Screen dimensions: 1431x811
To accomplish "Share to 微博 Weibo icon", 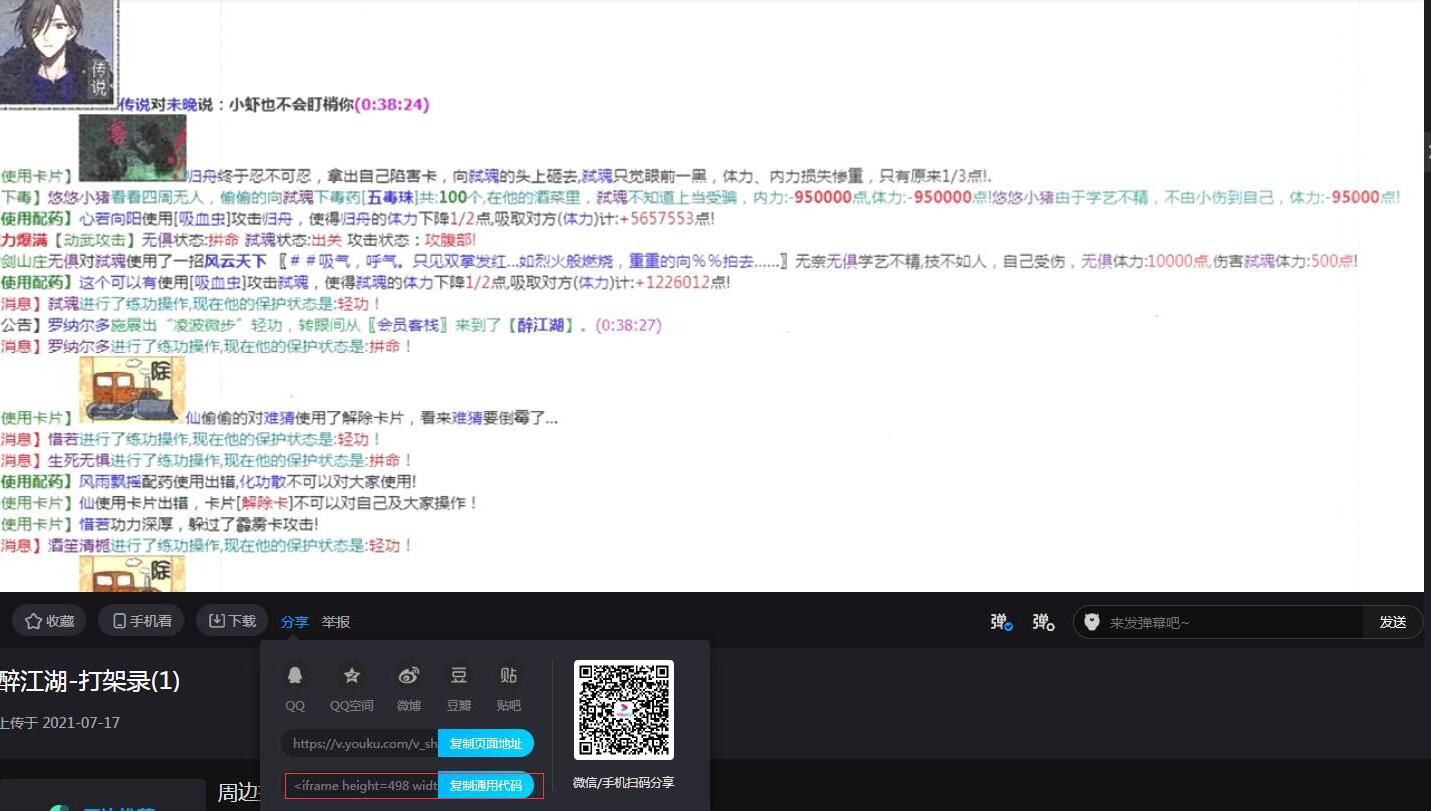I will click(408, 676).
